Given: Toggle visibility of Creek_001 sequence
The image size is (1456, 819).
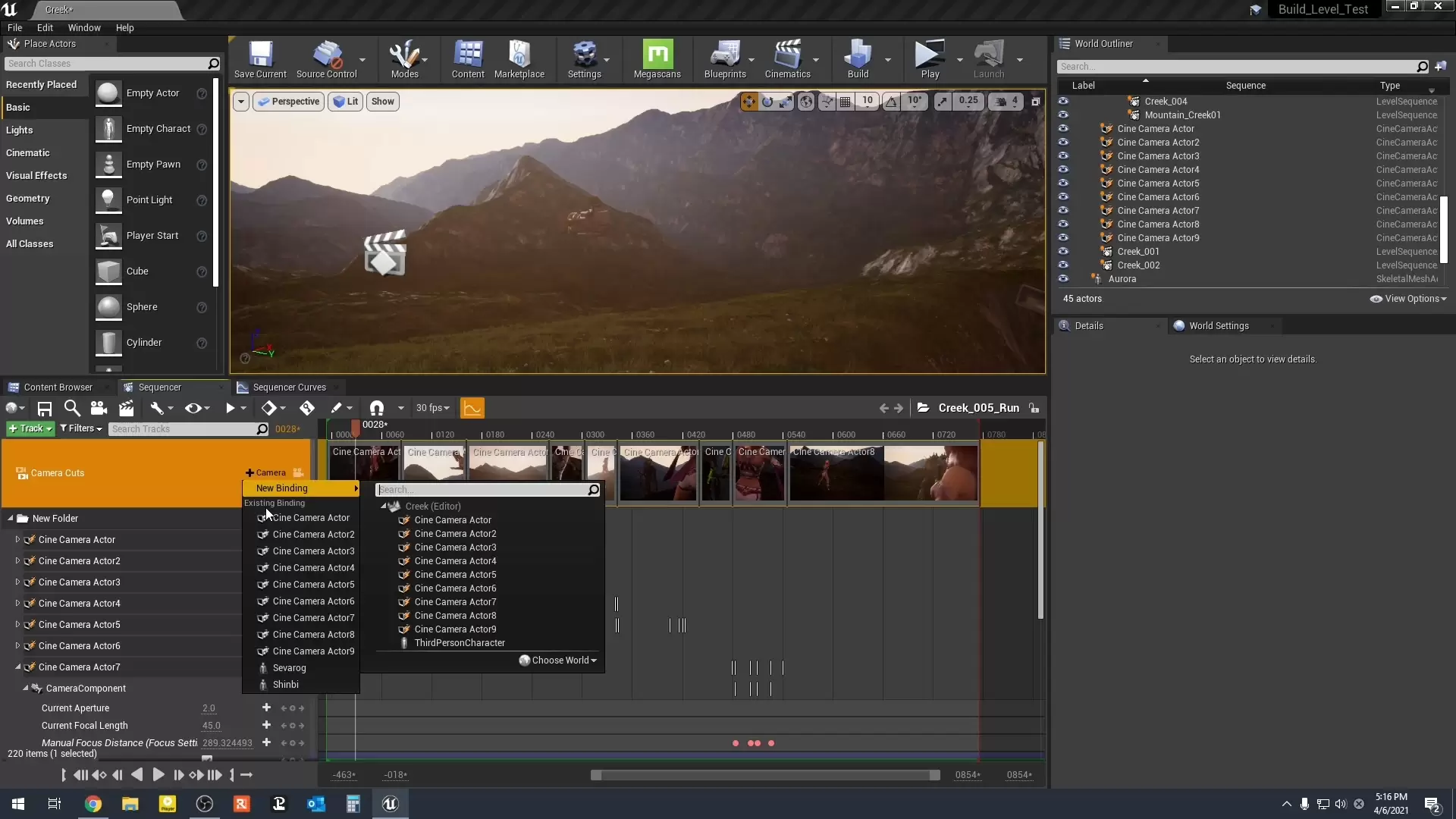Looking at the screenshot, I should pos(1063,251).
